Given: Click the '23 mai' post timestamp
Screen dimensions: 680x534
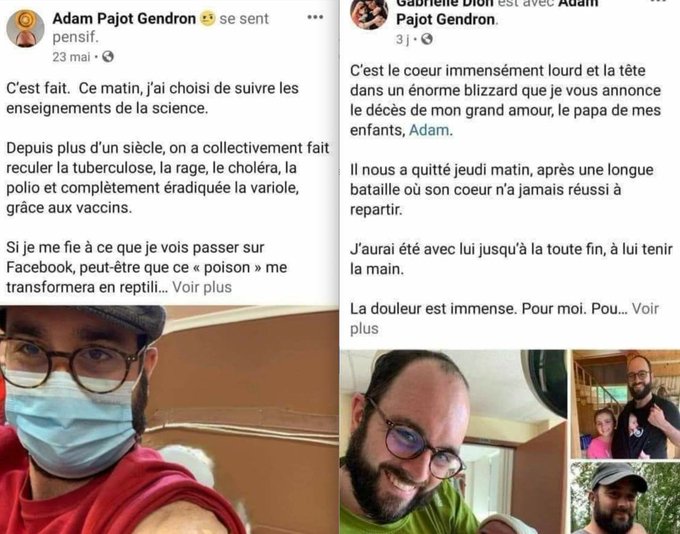Looking at the screenshot, I should coord(72,57).
